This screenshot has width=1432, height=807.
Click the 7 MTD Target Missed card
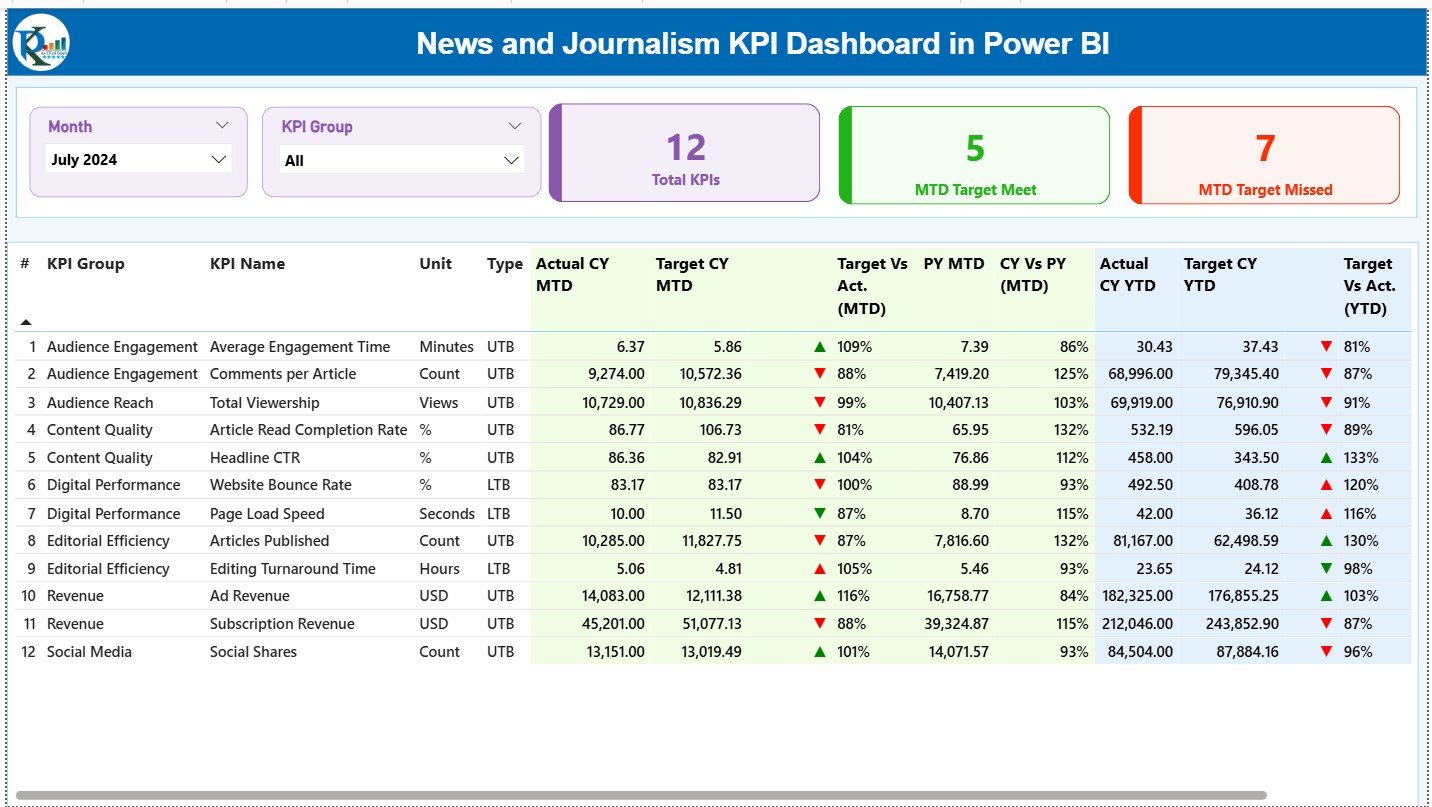(x=1263, y=155)
